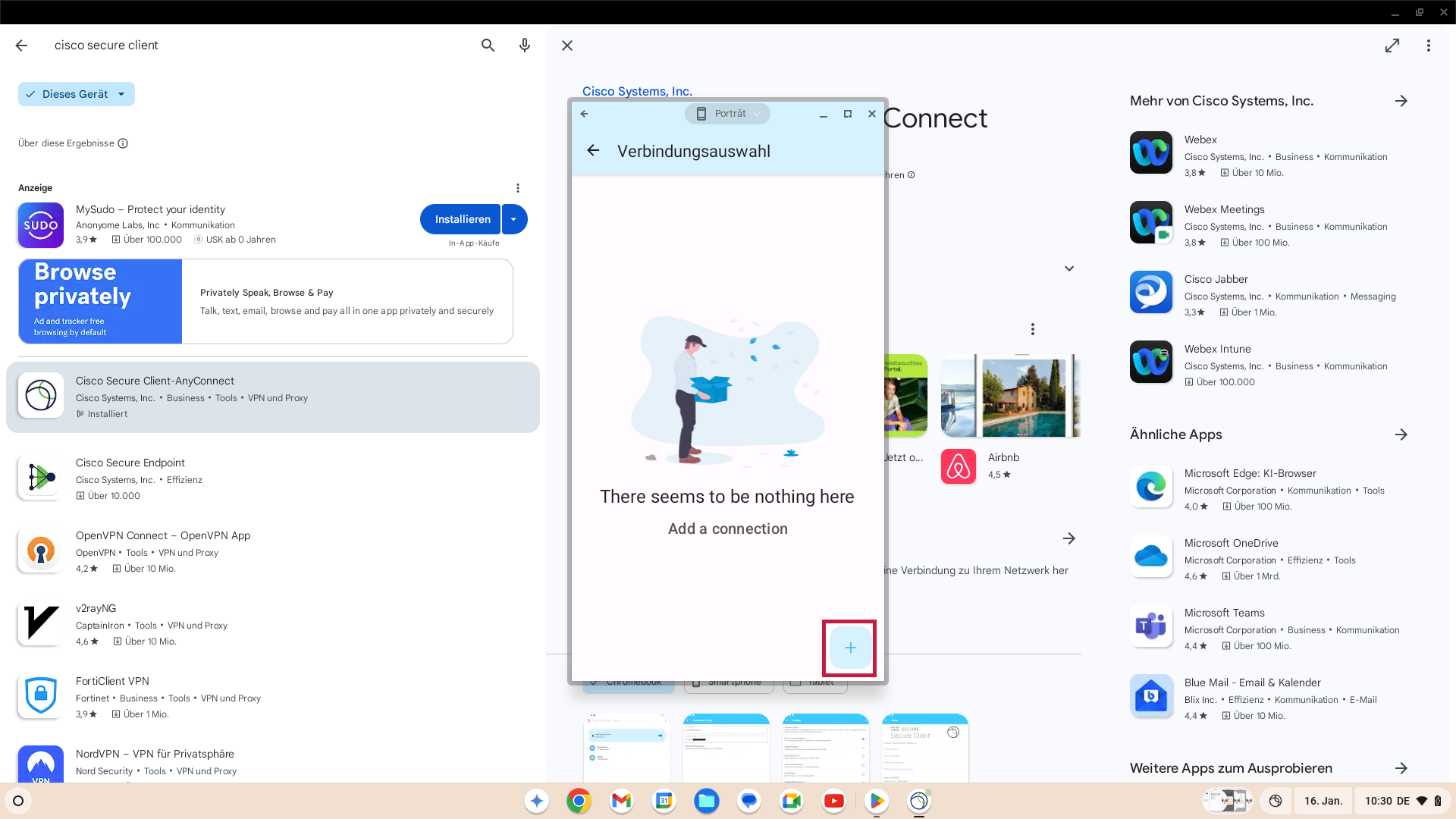The height and width of the screenshot is (819, 1456).
Task: Expand the chevron dropdown in details panel
Action: (x=1069, y=268)
